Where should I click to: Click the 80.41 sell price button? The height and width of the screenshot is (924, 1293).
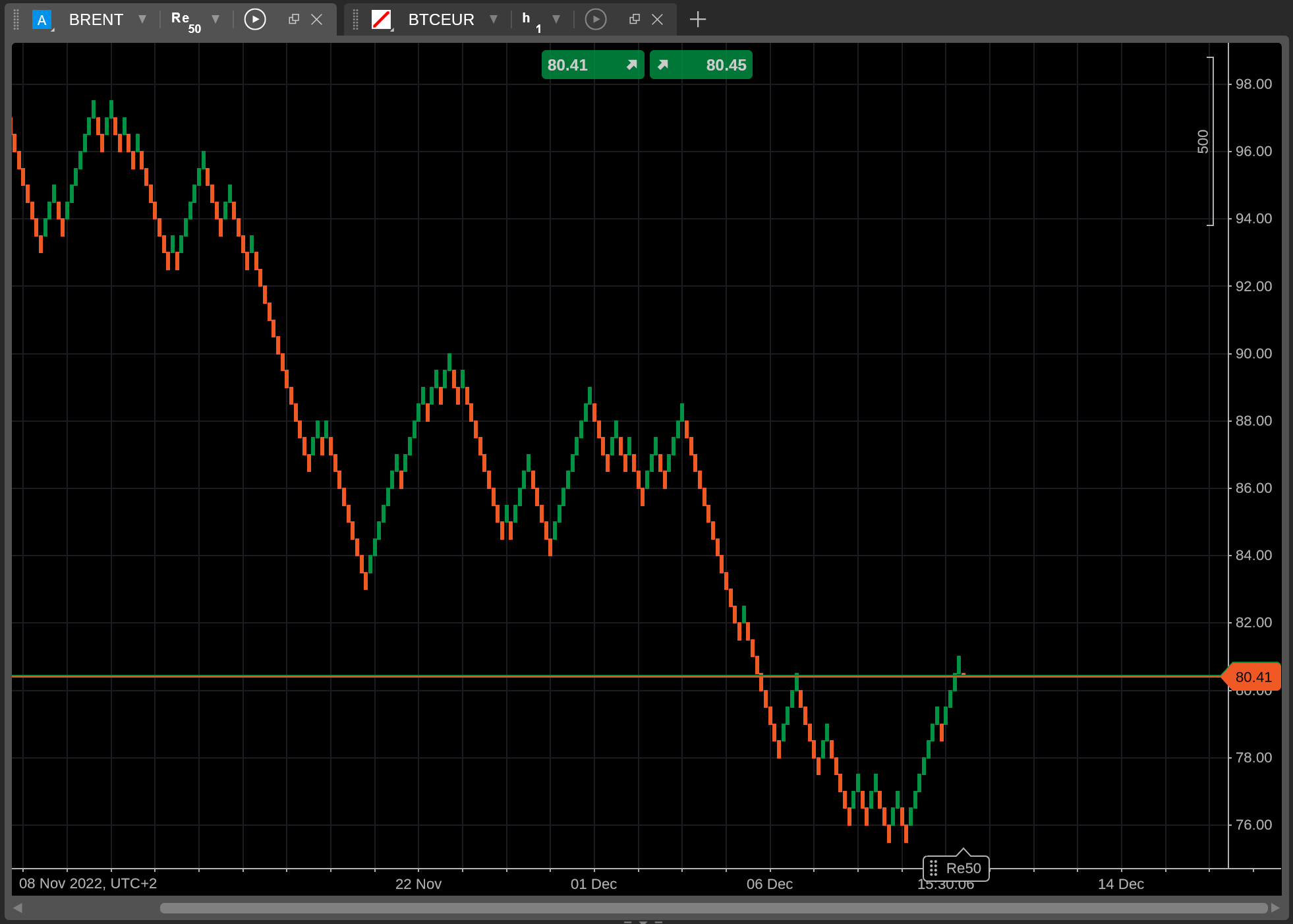pyautogui.click(x=593, y=65)
